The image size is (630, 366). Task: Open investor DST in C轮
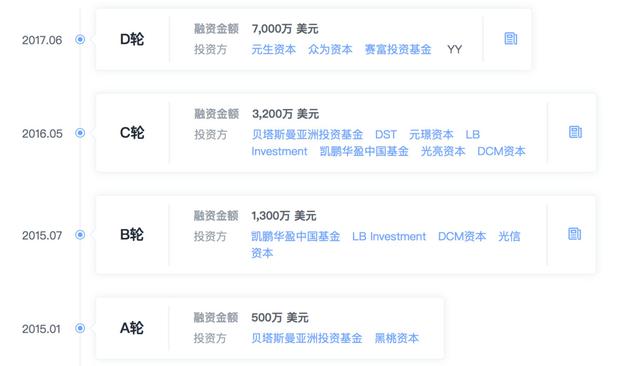[x=386, y=135]
